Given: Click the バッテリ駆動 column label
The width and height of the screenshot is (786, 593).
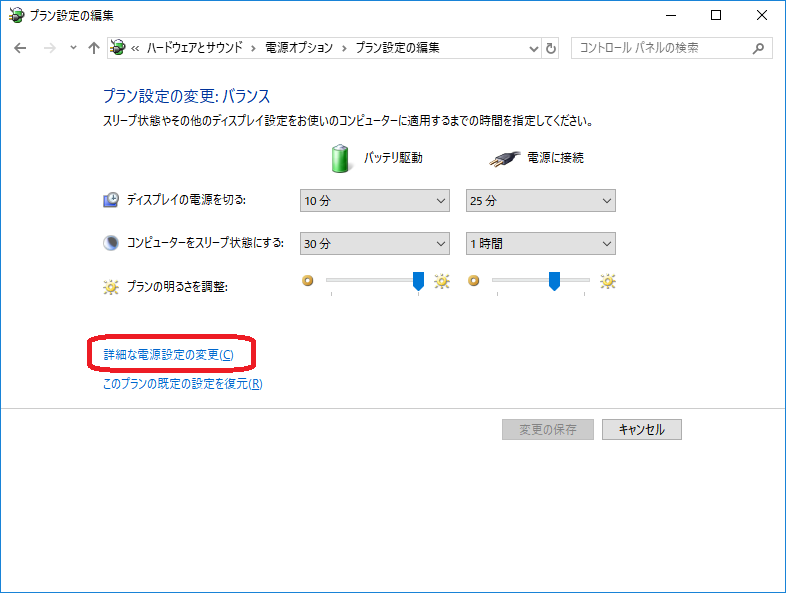Looking at the screenshot, I should [393, 158].
